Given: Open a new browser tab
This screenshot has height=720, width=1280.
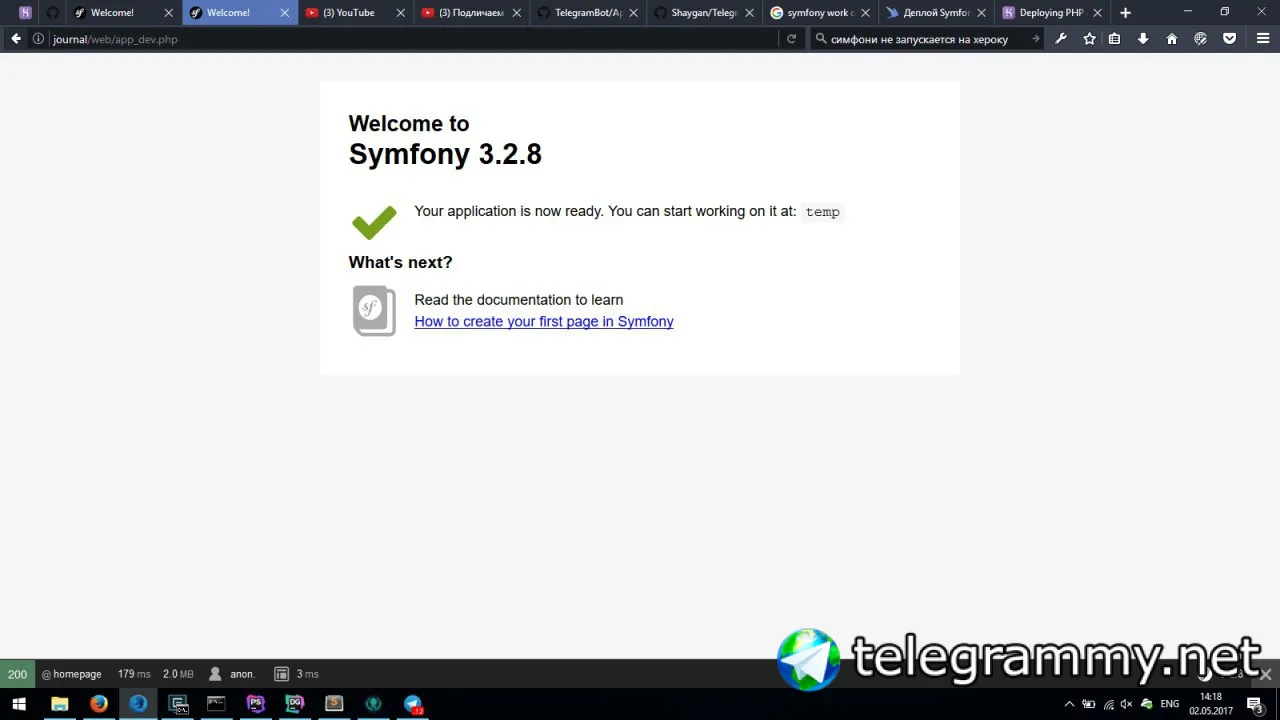Looking at the screenshot, I should point(1125,13).
